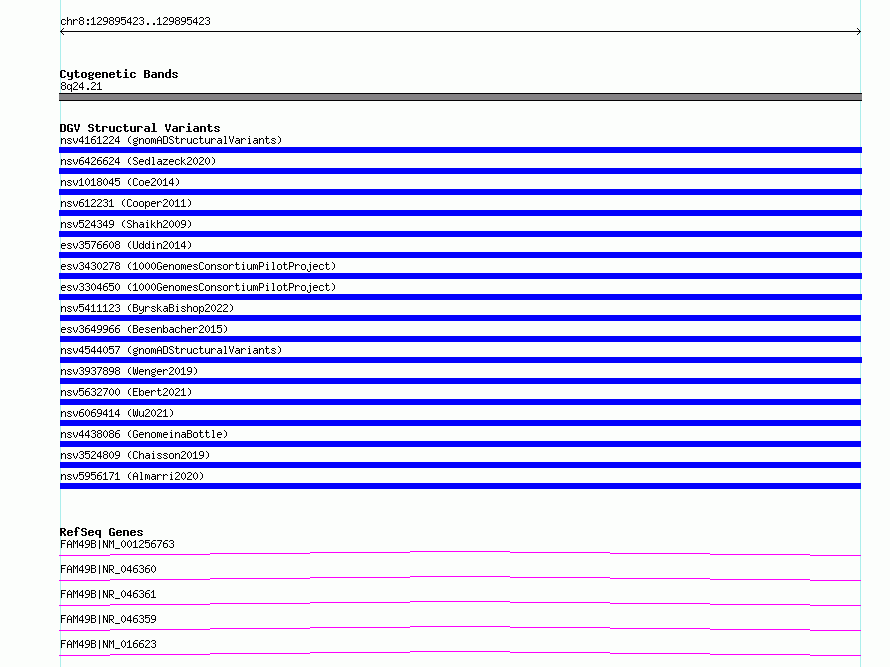Image resolution: width=890 pixels, height=667 pixels.
Task: Click the blue bar under nsv4161224
Action: tap(460, 150)
